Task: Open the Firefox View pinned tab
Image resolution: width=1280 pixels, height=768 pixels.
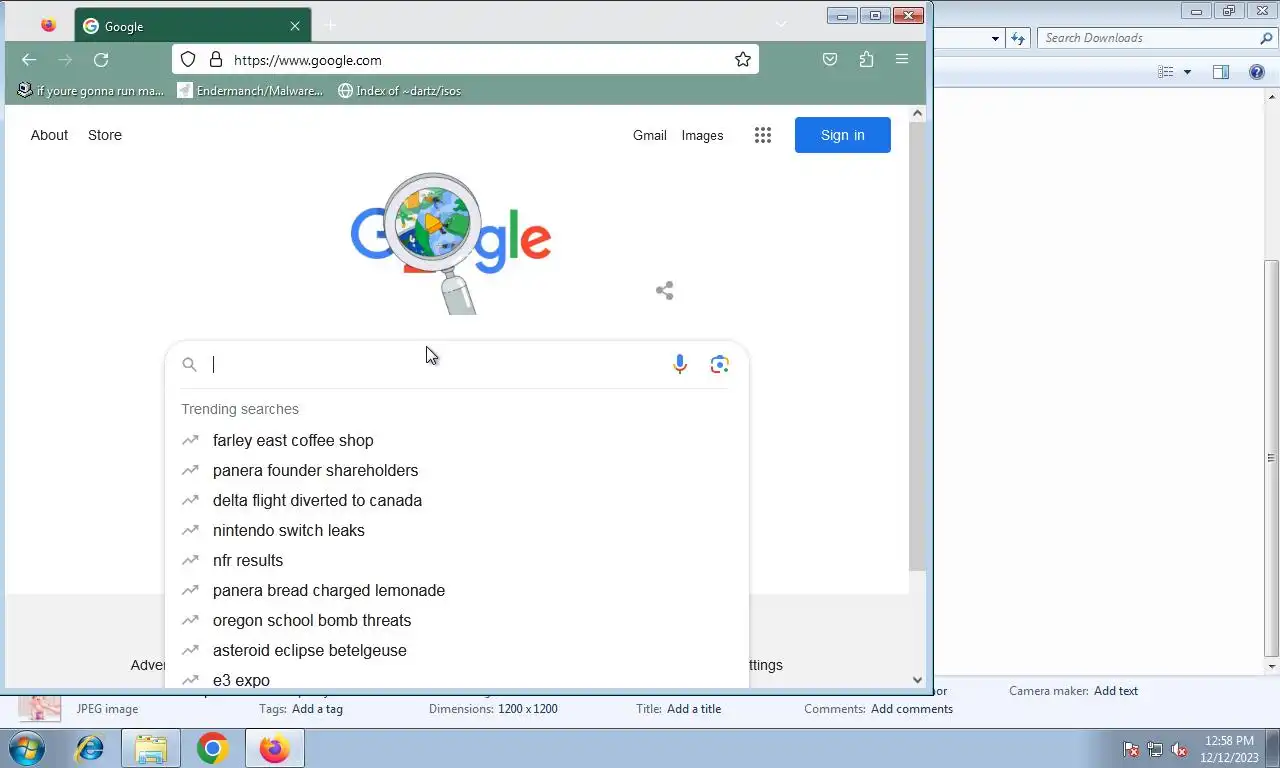Action: point(48,26)
